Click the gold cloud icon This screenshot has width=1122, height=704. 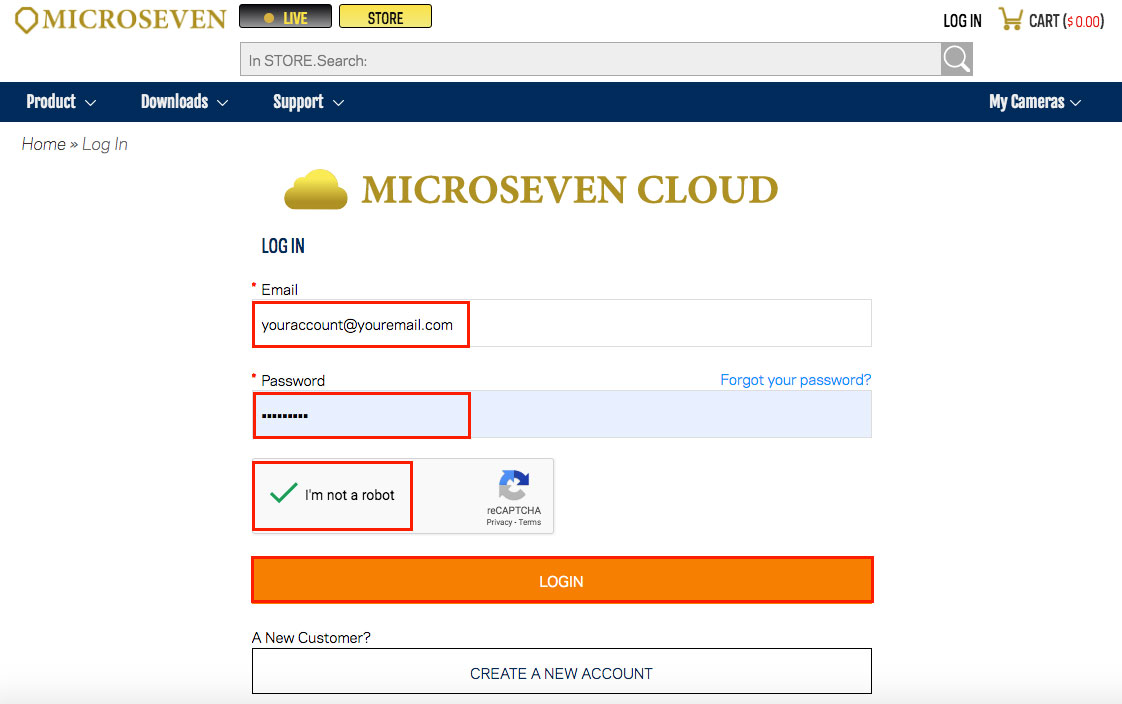click(316, 190)
